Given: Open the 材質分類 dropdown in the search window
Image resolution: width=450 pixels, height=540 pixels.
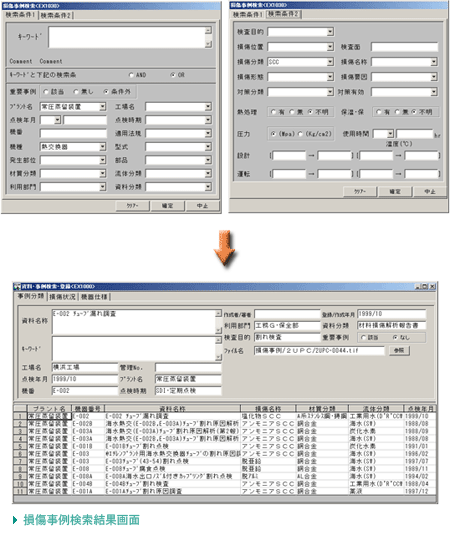Looking at the screenshot, I should coord(102,174).
